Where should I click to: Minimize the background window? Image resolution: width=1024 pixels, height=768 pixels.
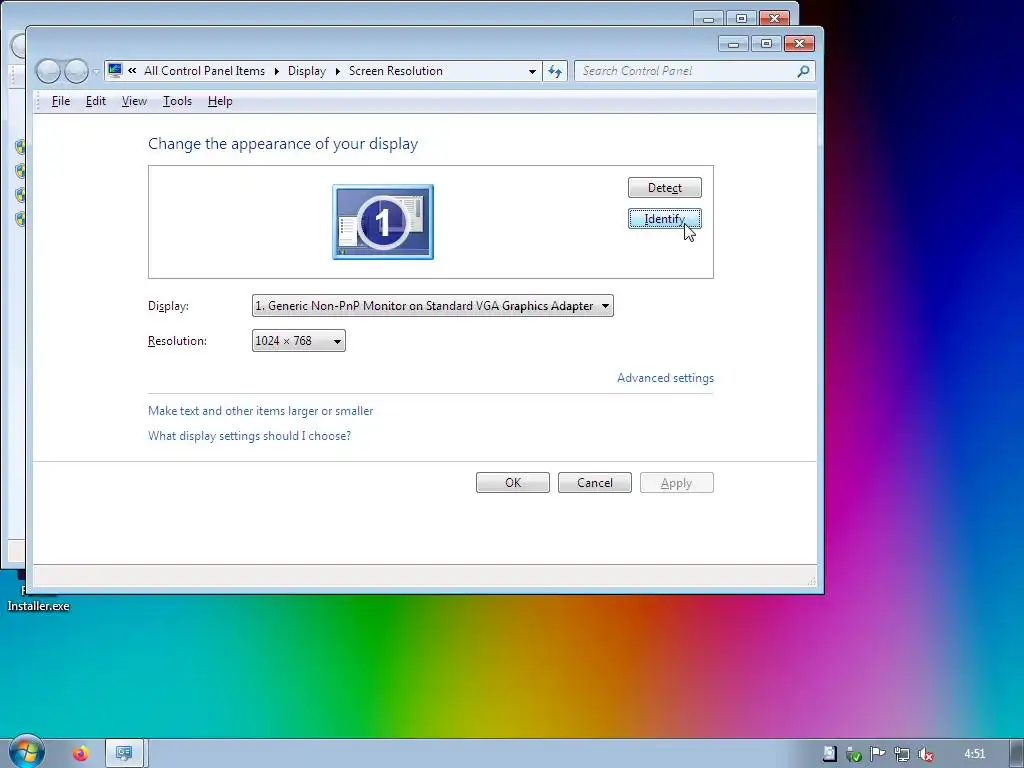click(x=709, y=18)
